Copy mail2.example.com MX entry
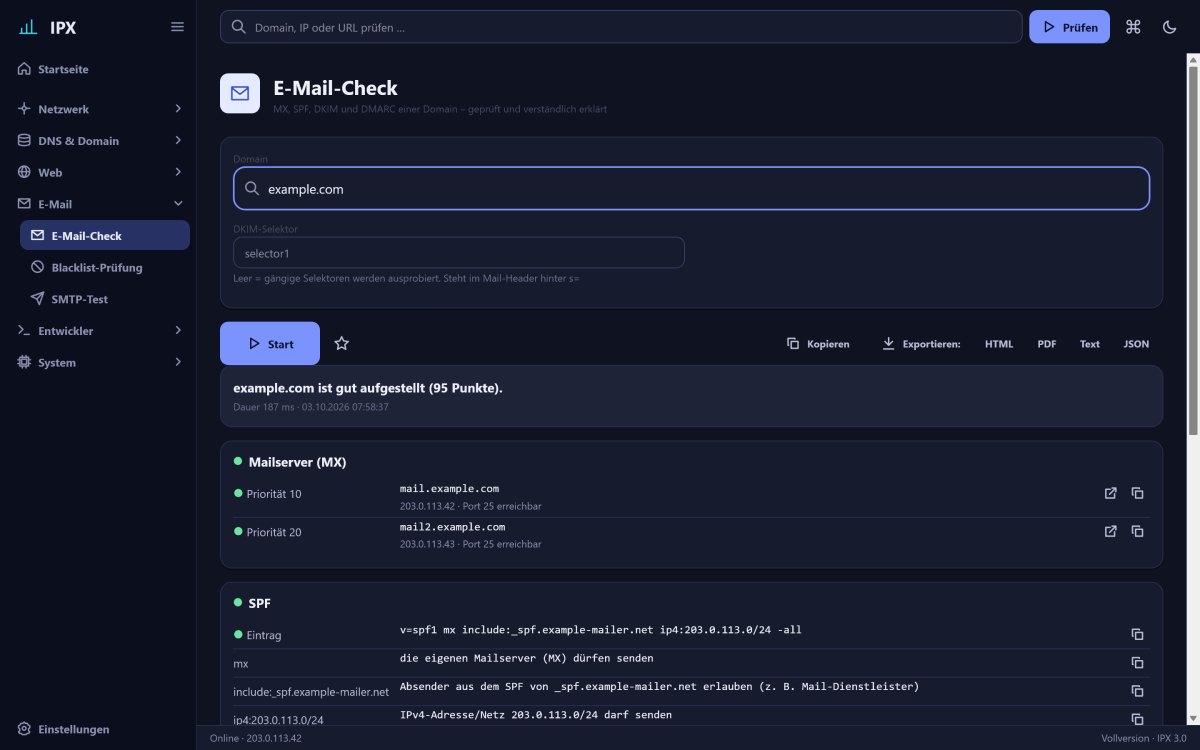This screenshot has width=1200, height=750. [1137, 531]
